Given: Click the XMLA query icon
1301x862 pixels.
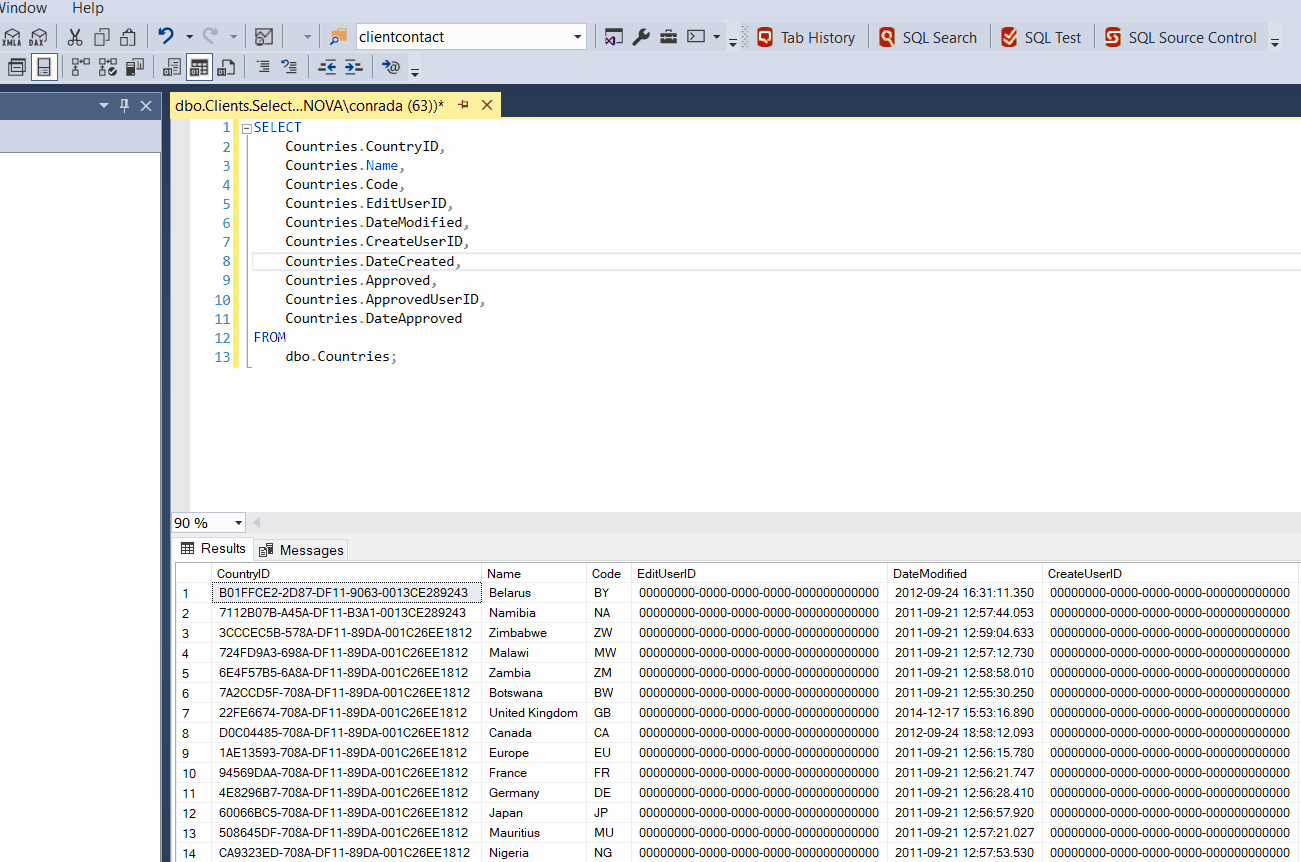Looking at the screenshot, I should (12, 37).
